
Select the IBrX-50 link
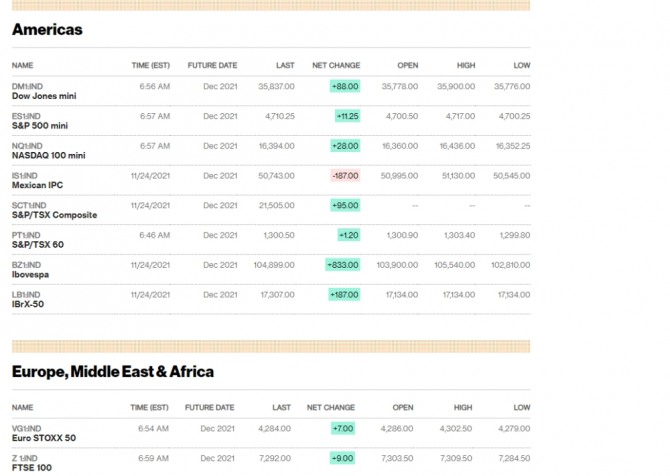(29, 304)
